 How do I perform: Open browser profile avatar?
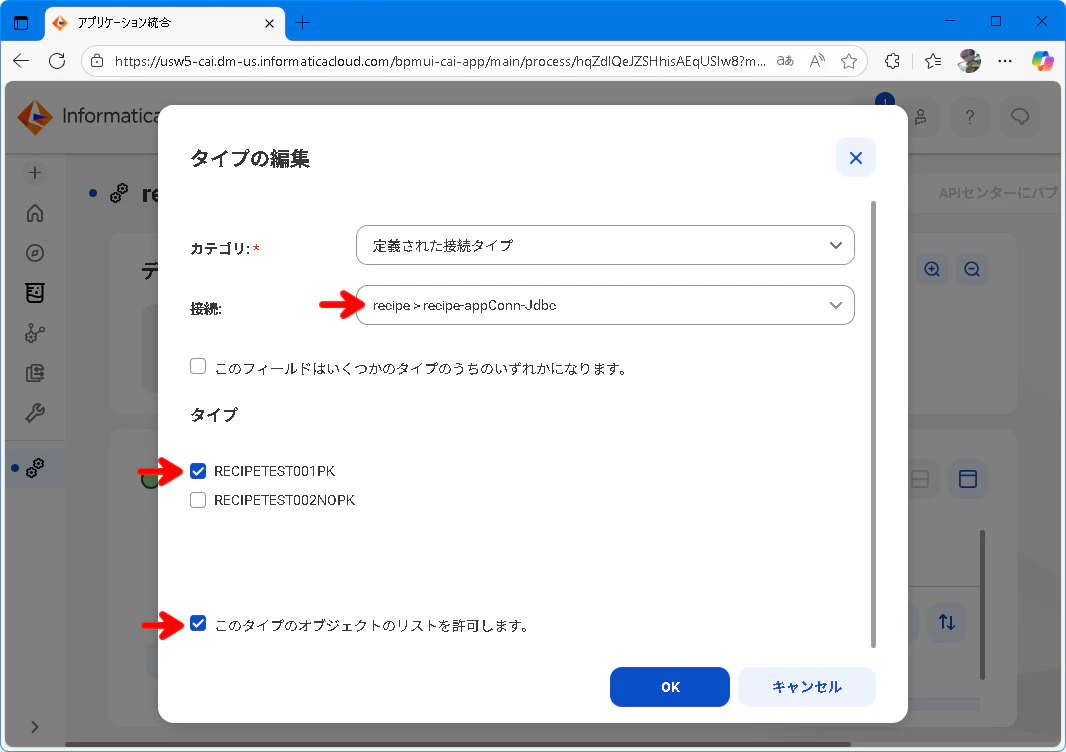click(969, 61)
